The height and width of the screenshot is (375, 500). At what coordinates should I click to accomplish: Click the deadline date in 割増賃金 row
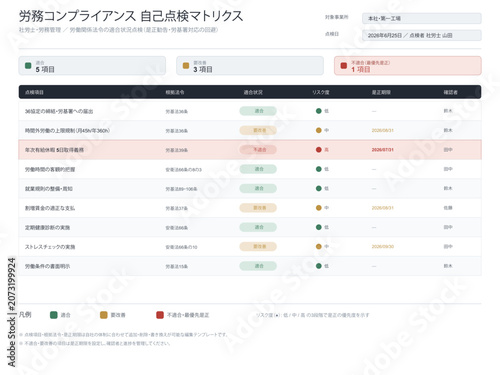pyautogui.click(x=383, y=208)
